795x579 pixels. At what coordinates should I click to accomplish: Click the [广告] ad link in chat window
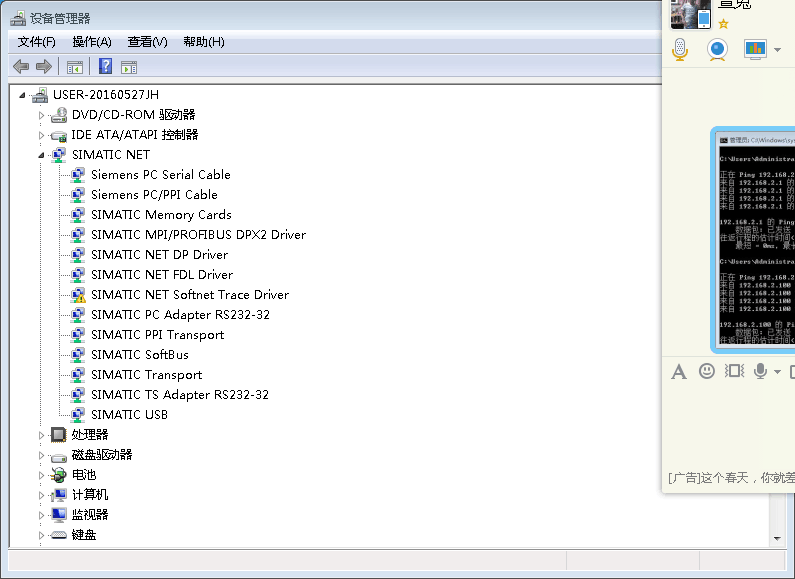(x=731, y=478)
